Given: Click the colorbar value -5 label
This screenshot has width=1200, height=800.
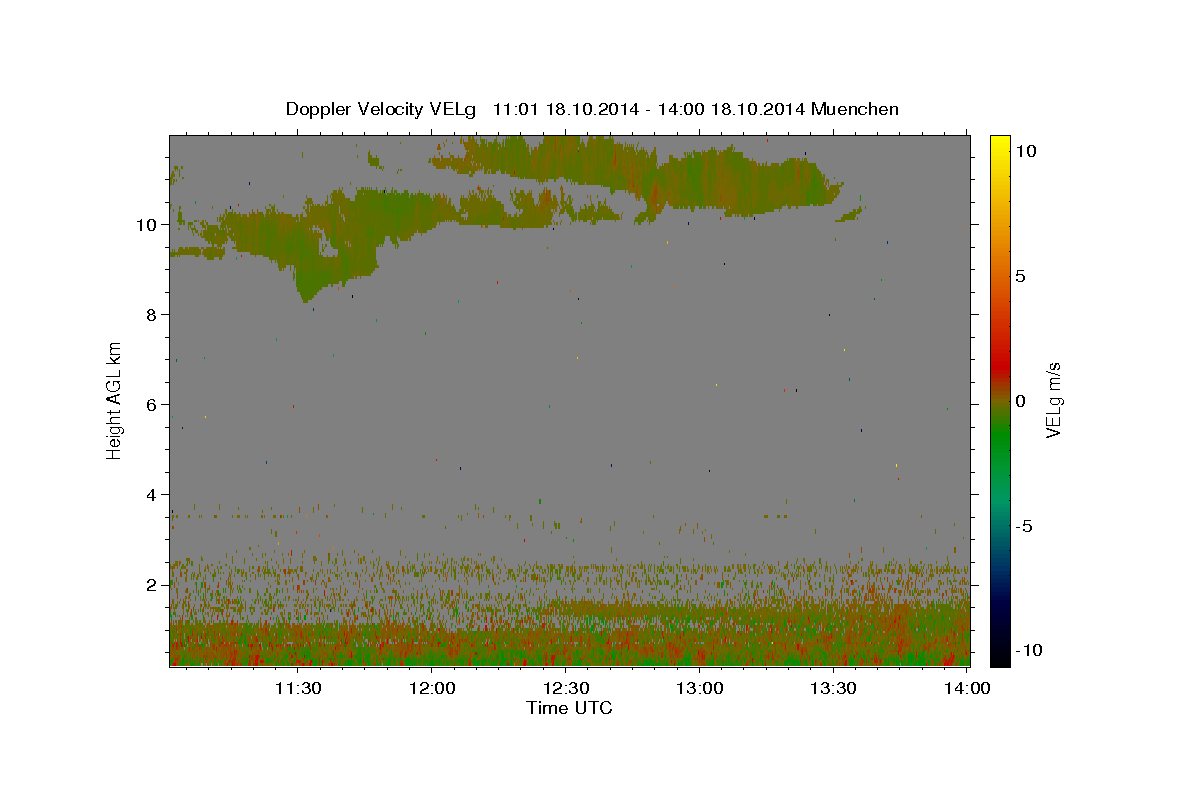Looking at the screenshot, I should tap(1024, 526).
